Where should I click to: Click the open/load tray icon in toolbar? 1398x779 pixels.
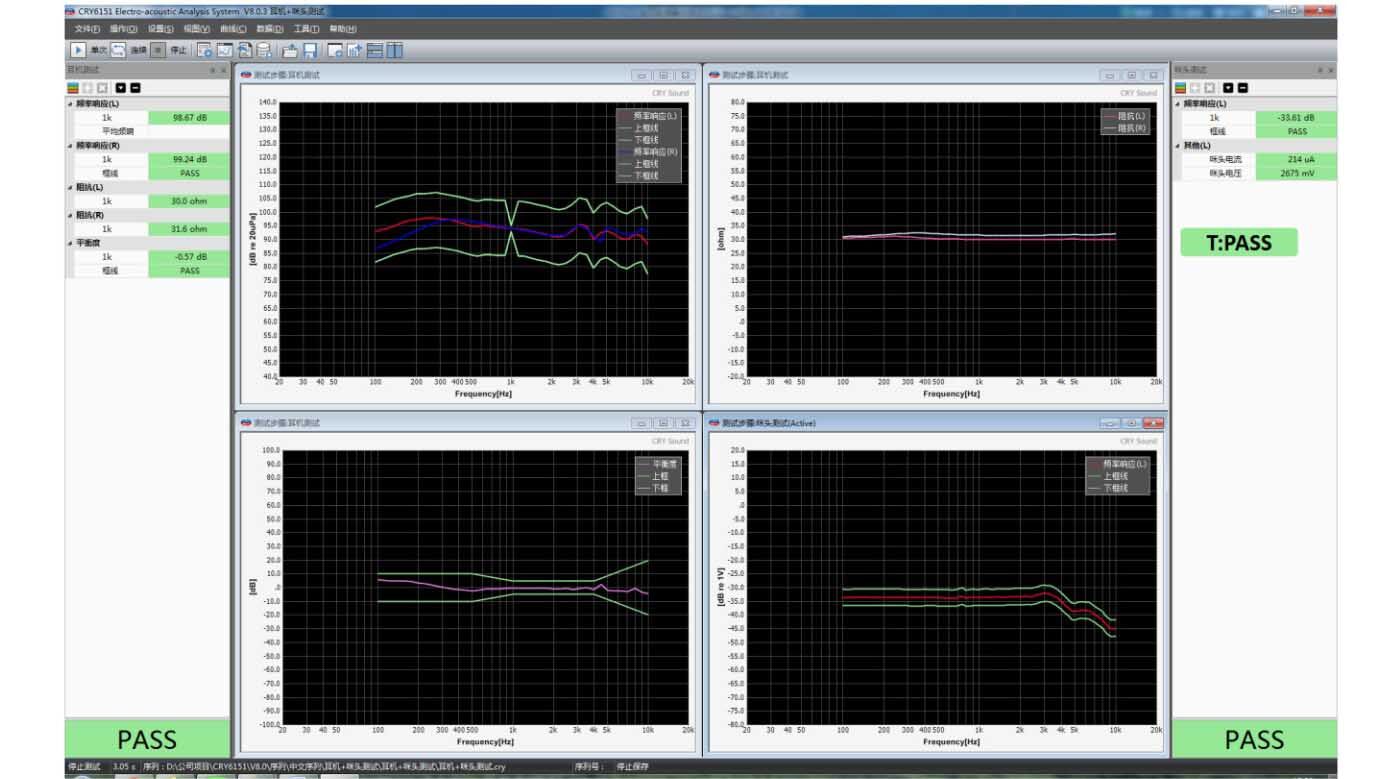click(290, 50)
